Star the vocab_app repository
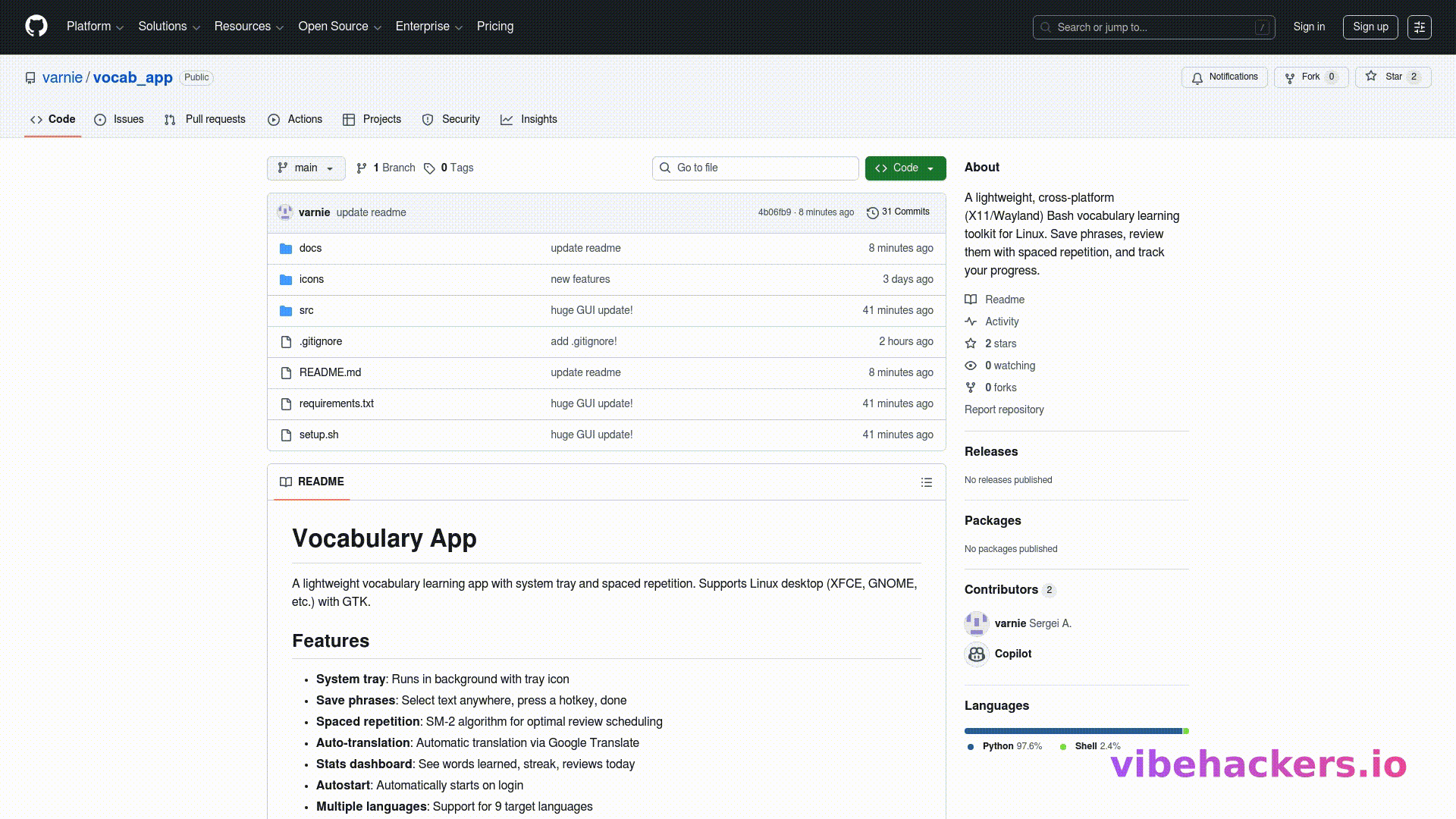This screenshot has height=819, width=1456. 1392,77
